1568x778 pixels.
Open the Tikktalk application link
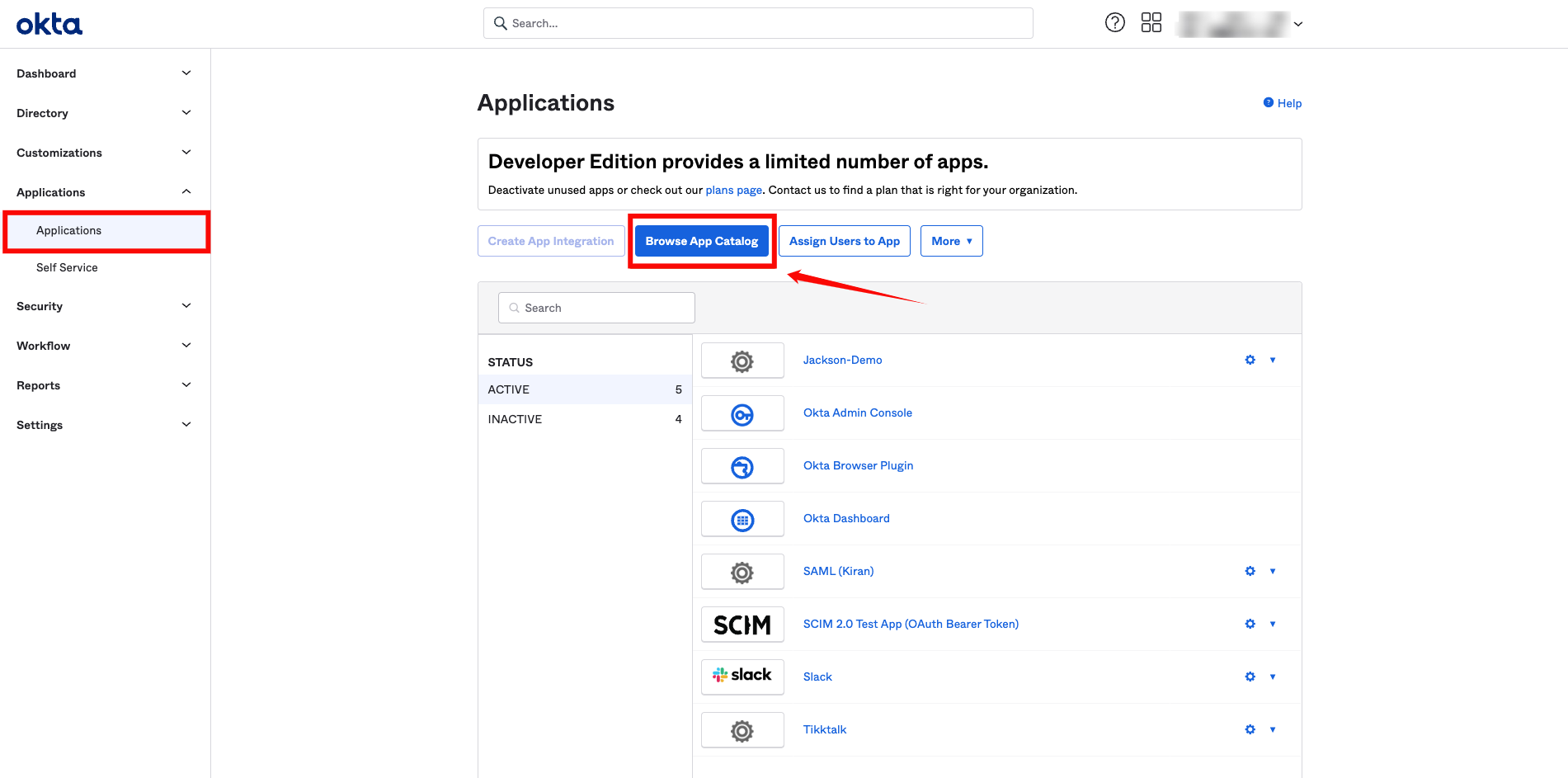tap(825, 729)
